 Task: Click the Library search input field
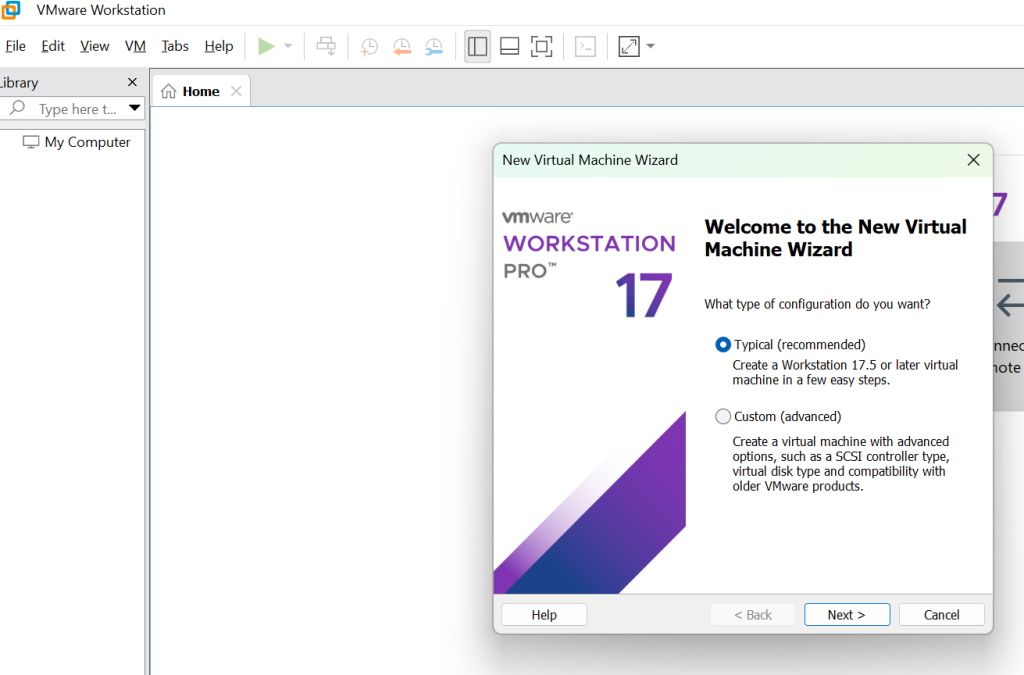click(76, 109)
